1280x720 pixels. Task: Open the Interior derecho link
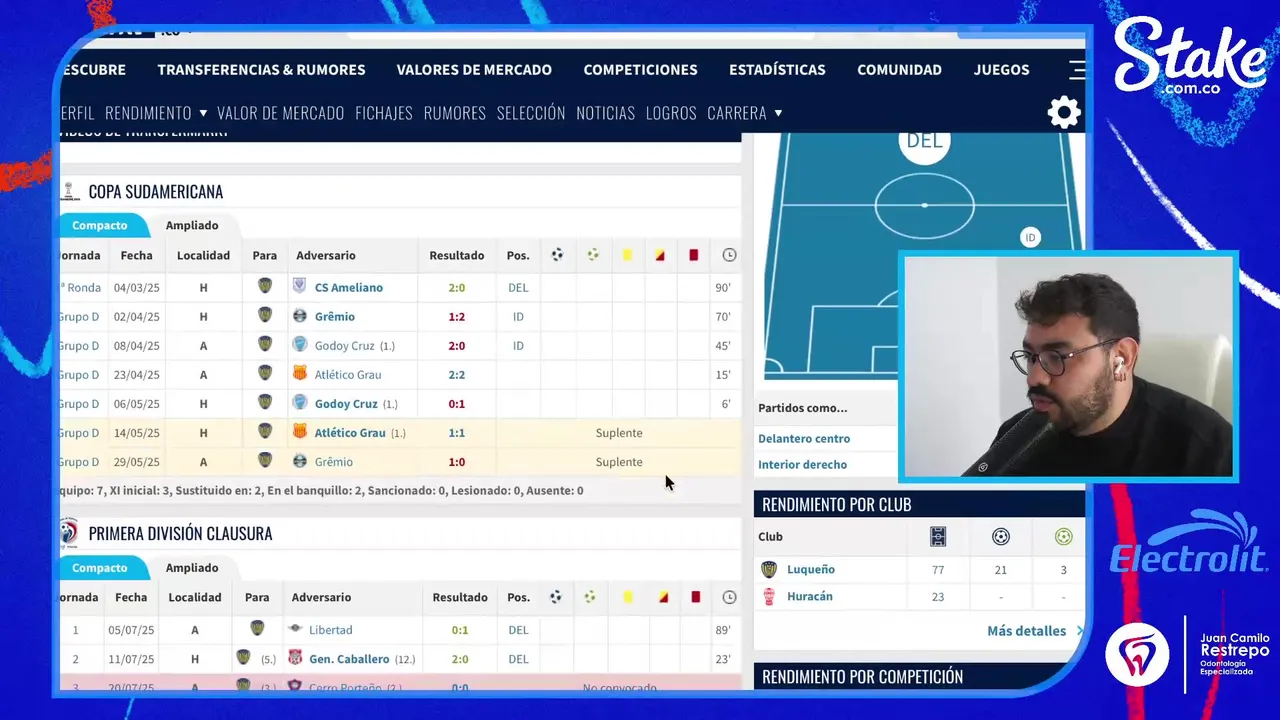click(x=802, y=464)
